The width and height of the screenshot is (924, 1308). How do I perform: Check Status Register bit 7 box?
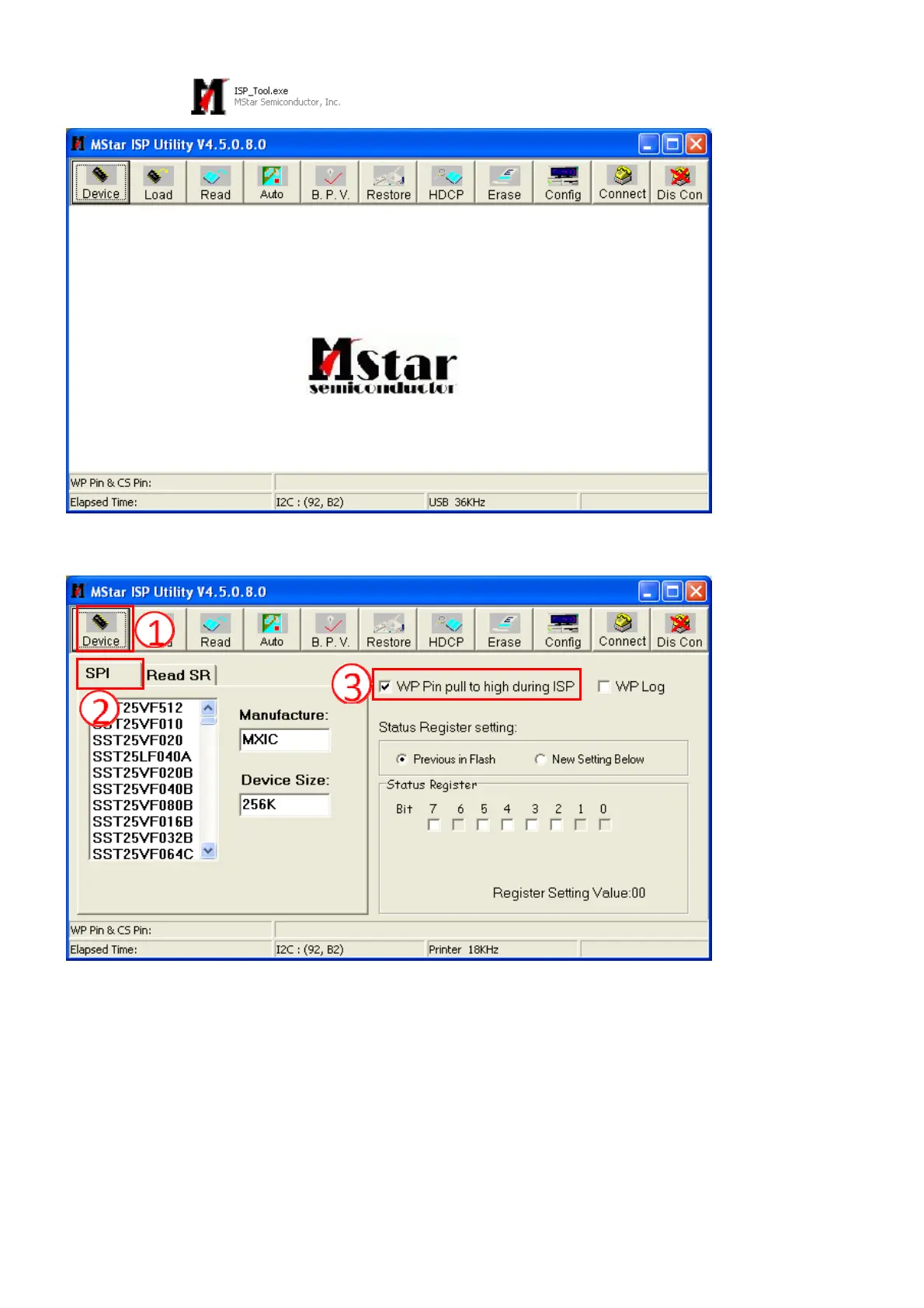pyautogui.click(x=434, y=825)
